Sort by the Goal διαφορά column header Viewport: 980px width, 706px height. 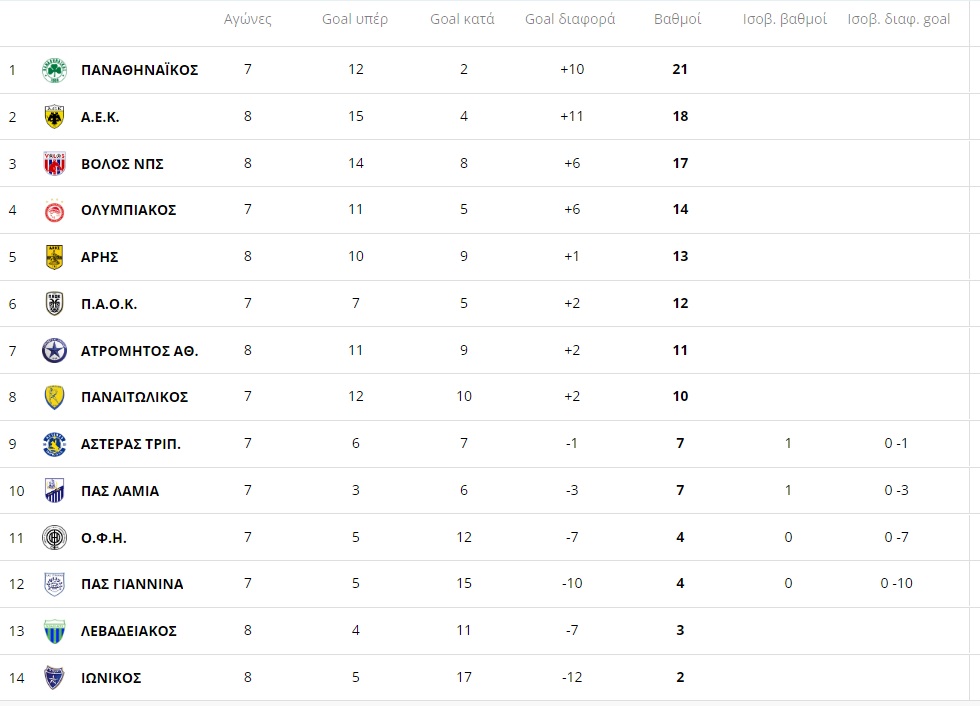click(x=570, y=19)
